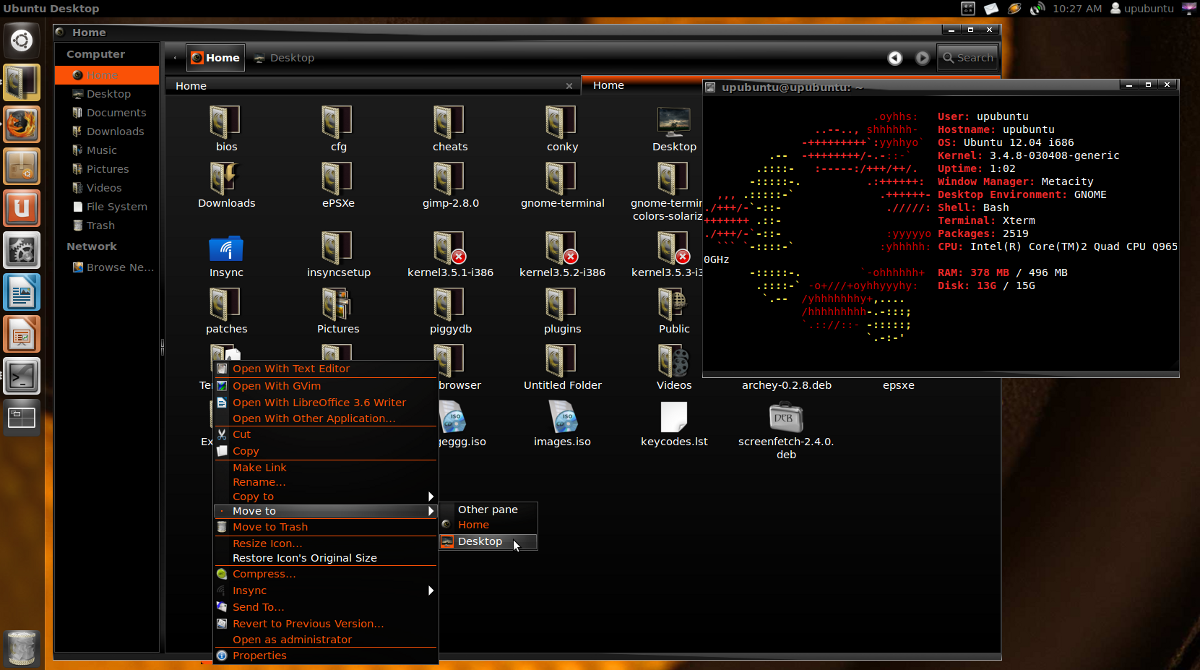Open a terminal from the dock
Screen dimensions: 1200x670
coord(22,378)
